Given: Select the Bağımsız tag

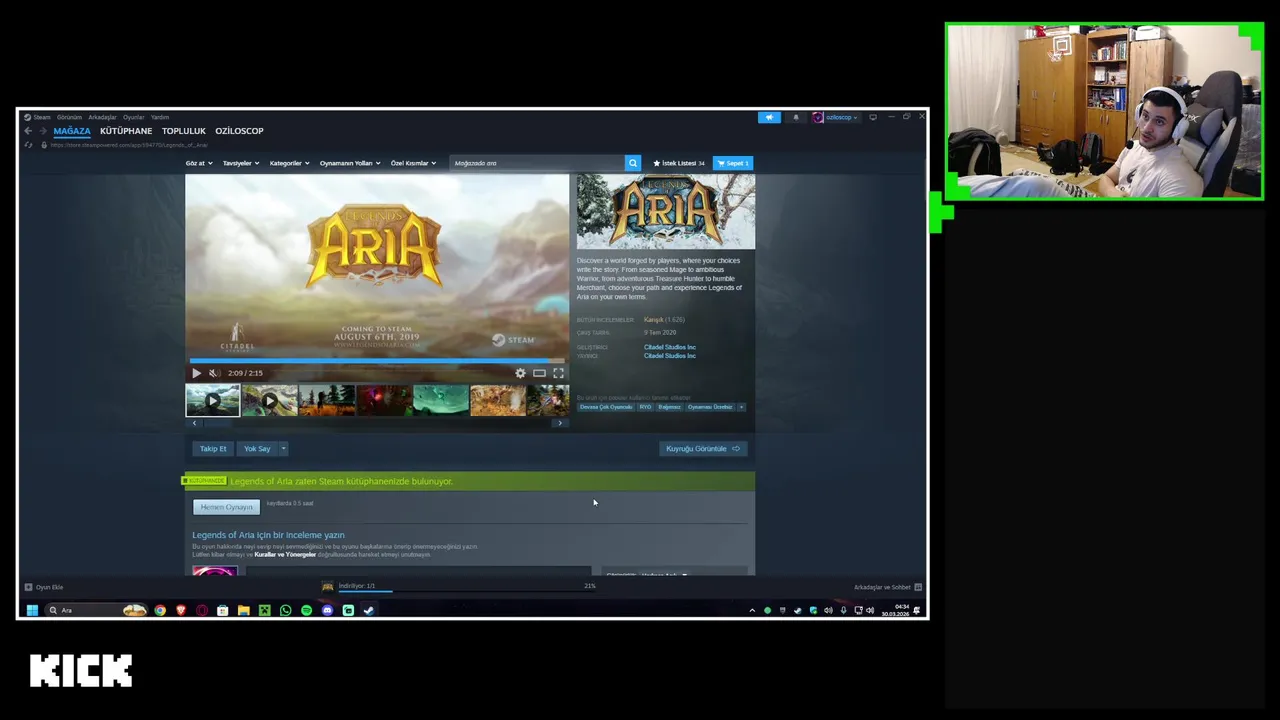Looking at the screenshot, I should [670, 407].
